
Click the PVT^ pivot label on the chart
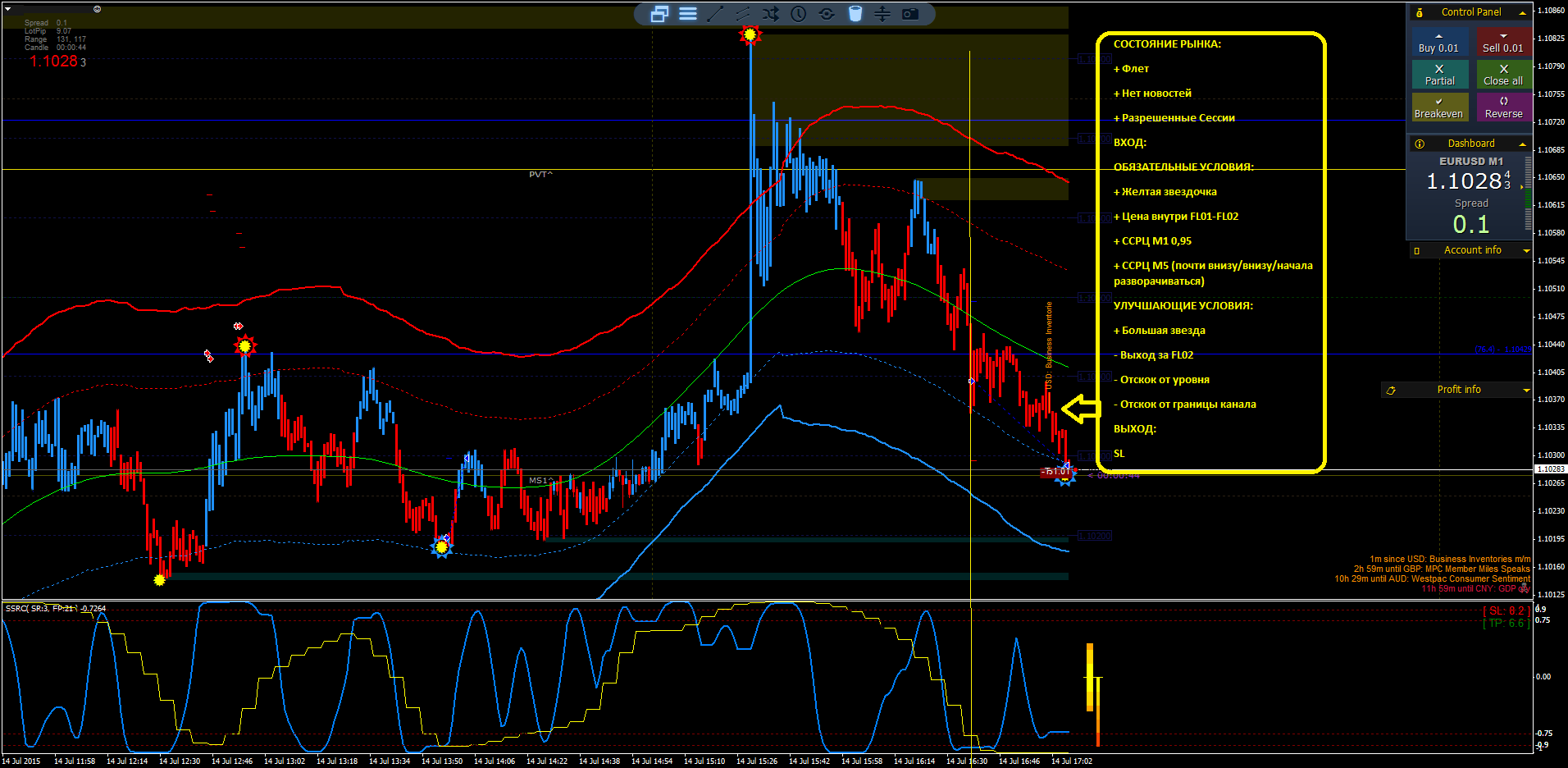click(x=540, y=175)
